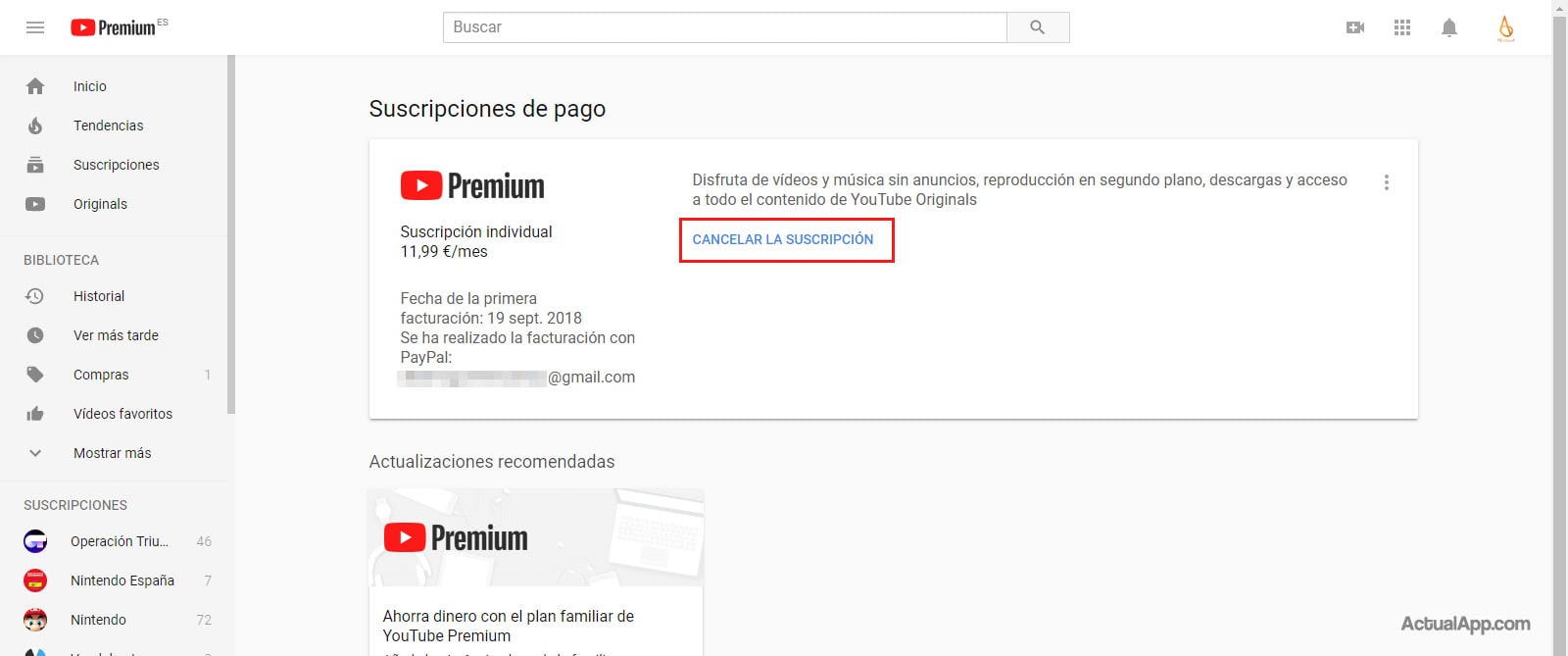Click the Originals play icon
Image resolution: width=1568 pixels, height=656 pixels.
pyautogui.click(x=35, y=204)
